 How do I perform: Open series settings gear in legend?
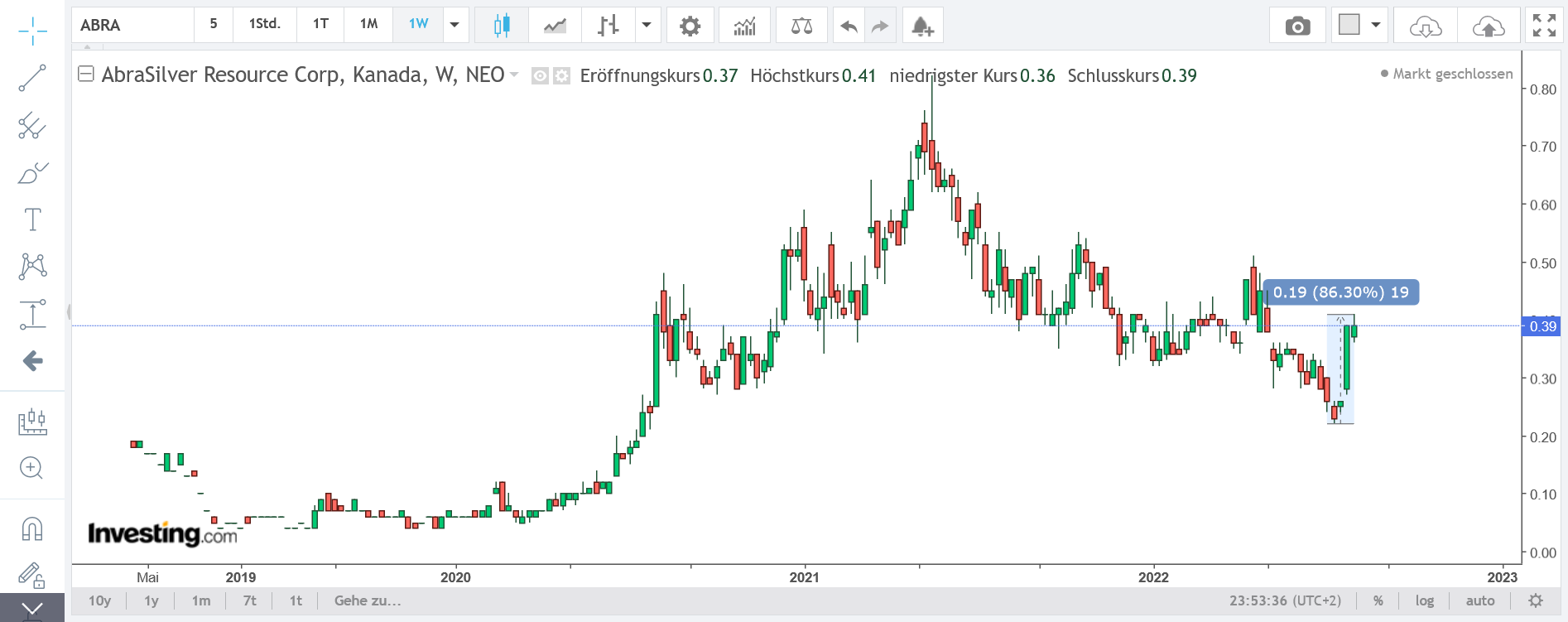tap(561, 76)
